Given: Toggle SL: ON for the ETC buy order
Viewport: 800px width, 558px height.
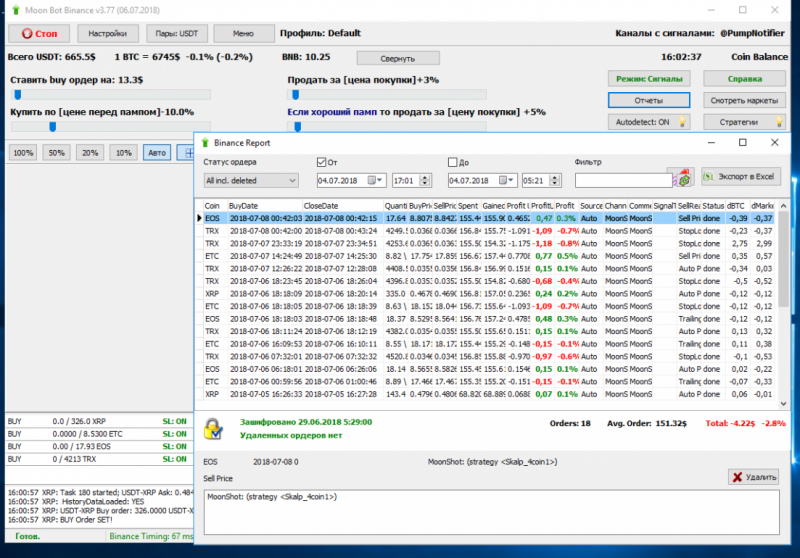Looking at the screenshot, I should point(174,434).
